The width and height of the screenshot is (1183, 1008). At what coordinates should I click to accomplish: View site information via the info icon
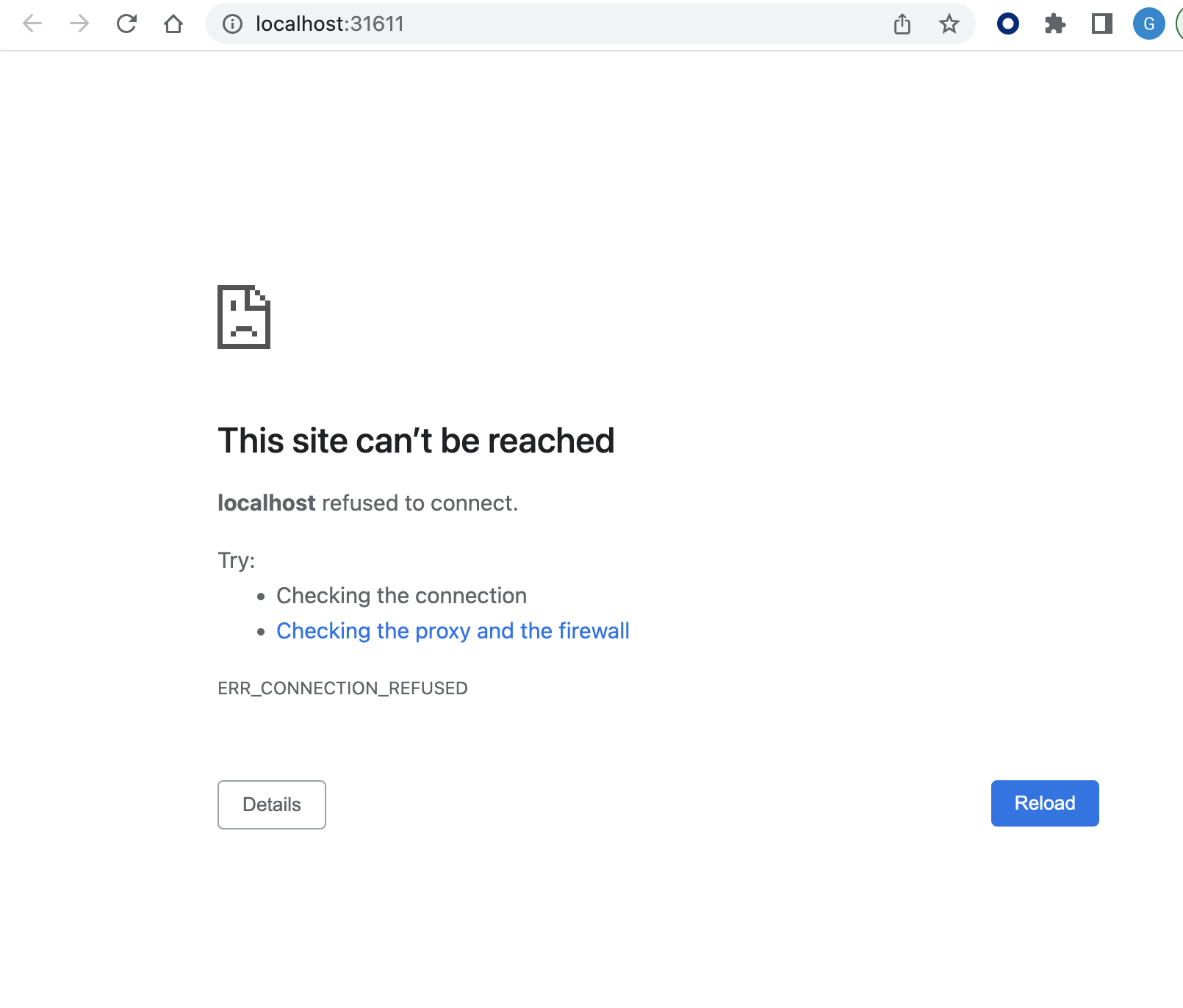(233, 24)
